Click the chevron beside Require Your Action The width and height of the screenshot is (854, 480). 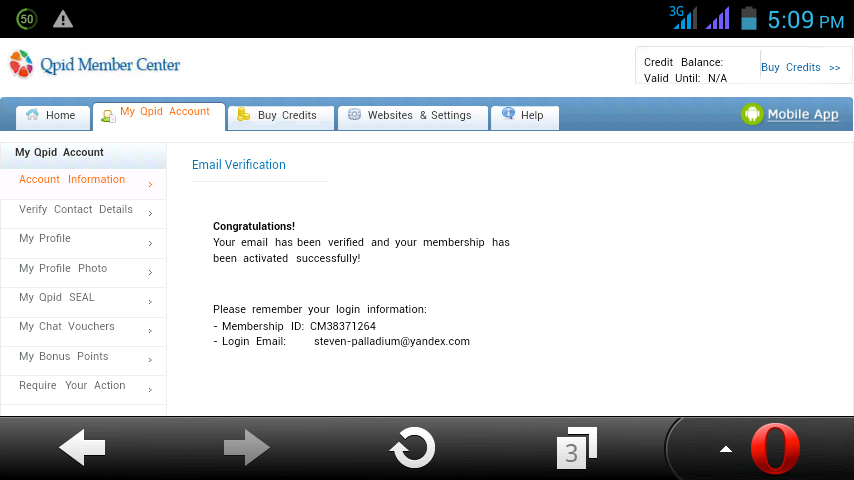click(x=150, y=390)
